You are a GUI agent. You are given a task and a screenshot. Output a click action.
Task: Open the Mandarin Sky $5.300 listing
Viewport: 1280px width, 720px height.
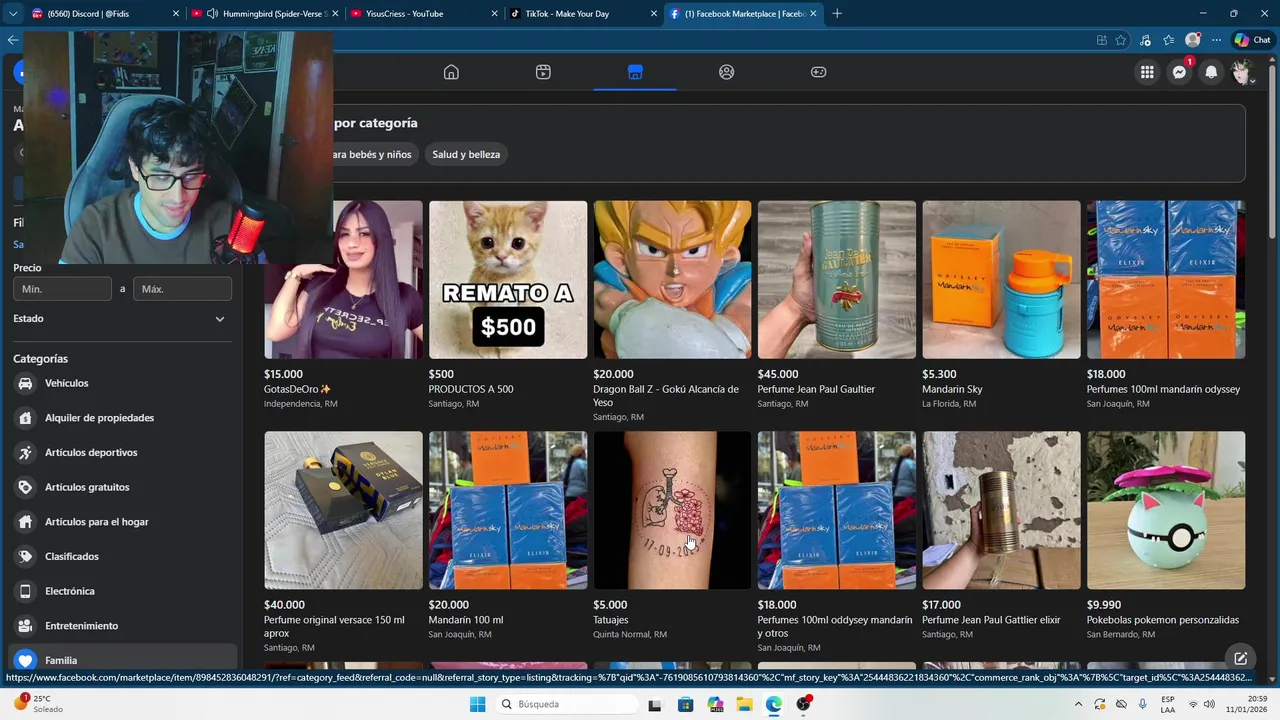coord(1001,305)
